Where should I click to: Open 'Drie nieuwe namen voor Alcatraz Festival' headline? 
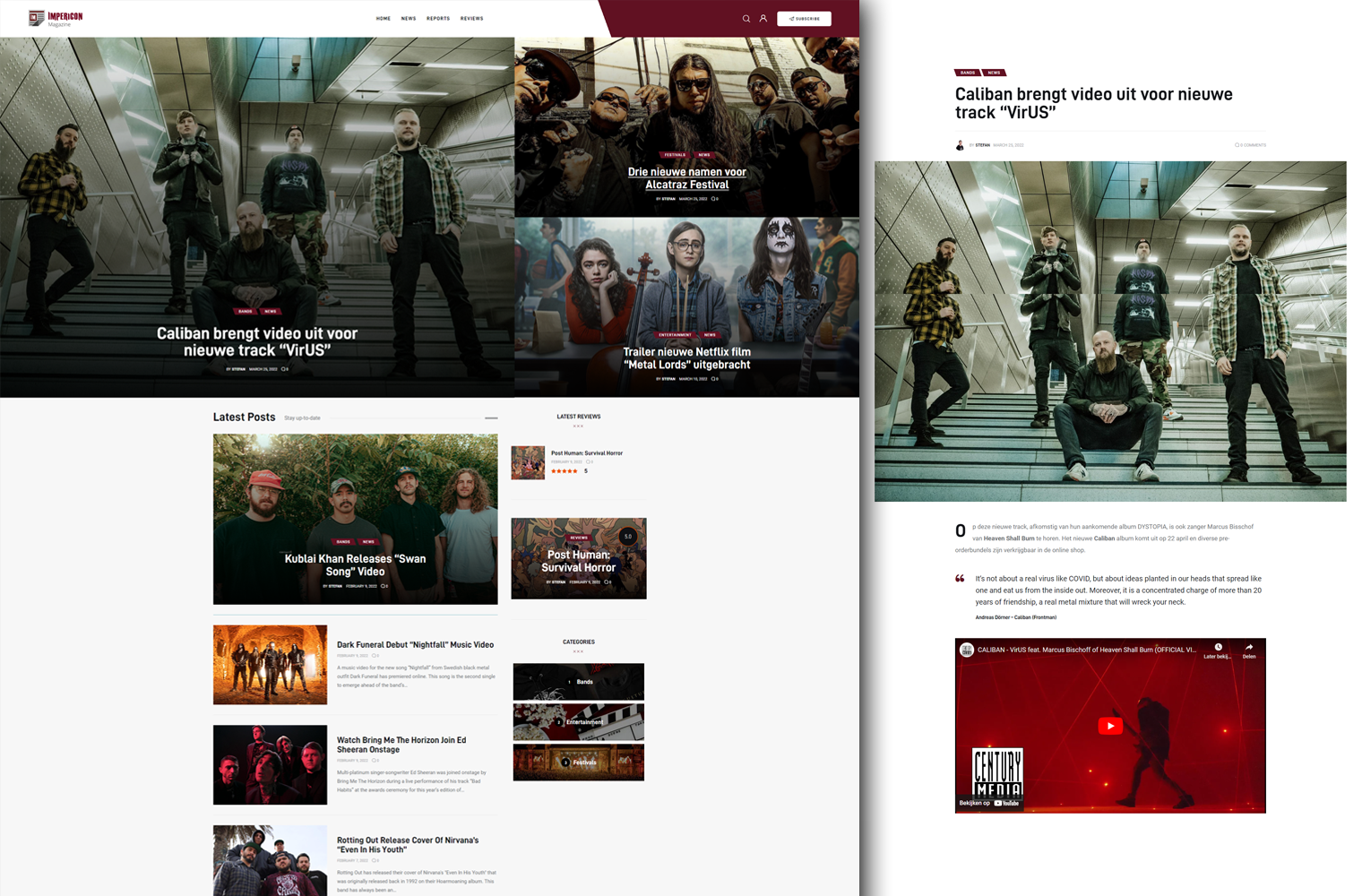click(x=686, y=178)
